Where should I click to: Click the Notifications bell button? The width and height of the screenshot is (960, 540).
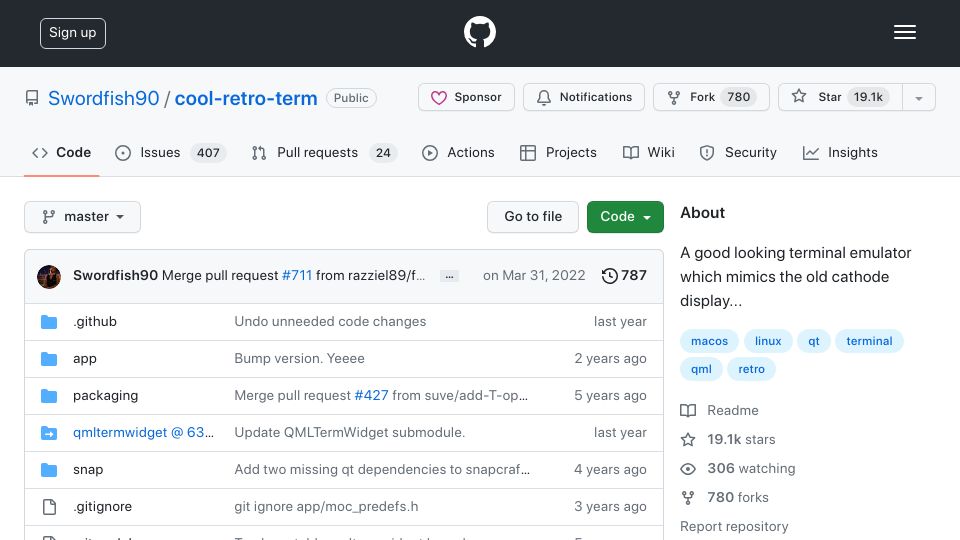pyautogui.click(x=583, y=97)
